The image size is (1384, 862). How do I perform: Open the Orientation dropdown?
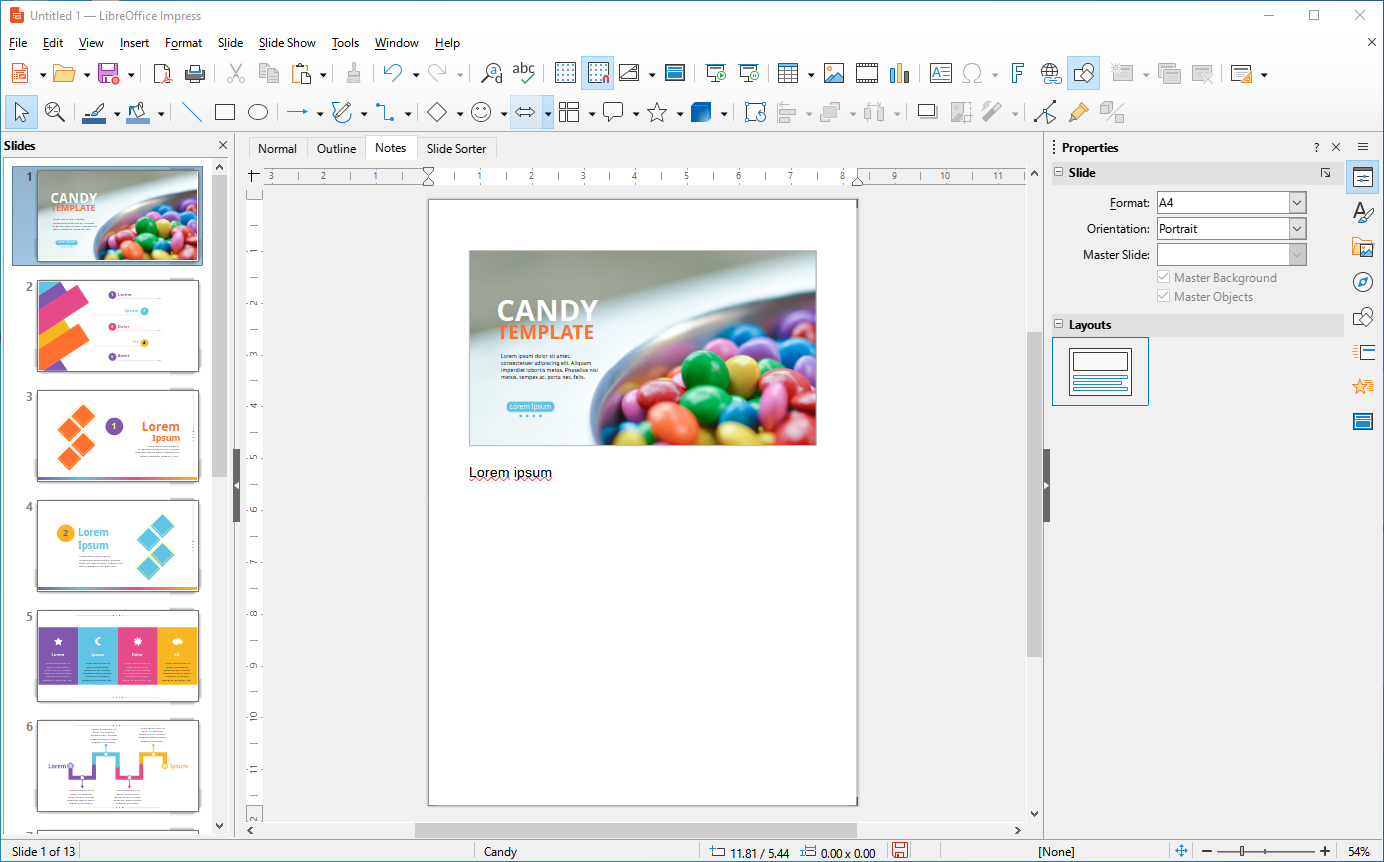point(1297,229)
